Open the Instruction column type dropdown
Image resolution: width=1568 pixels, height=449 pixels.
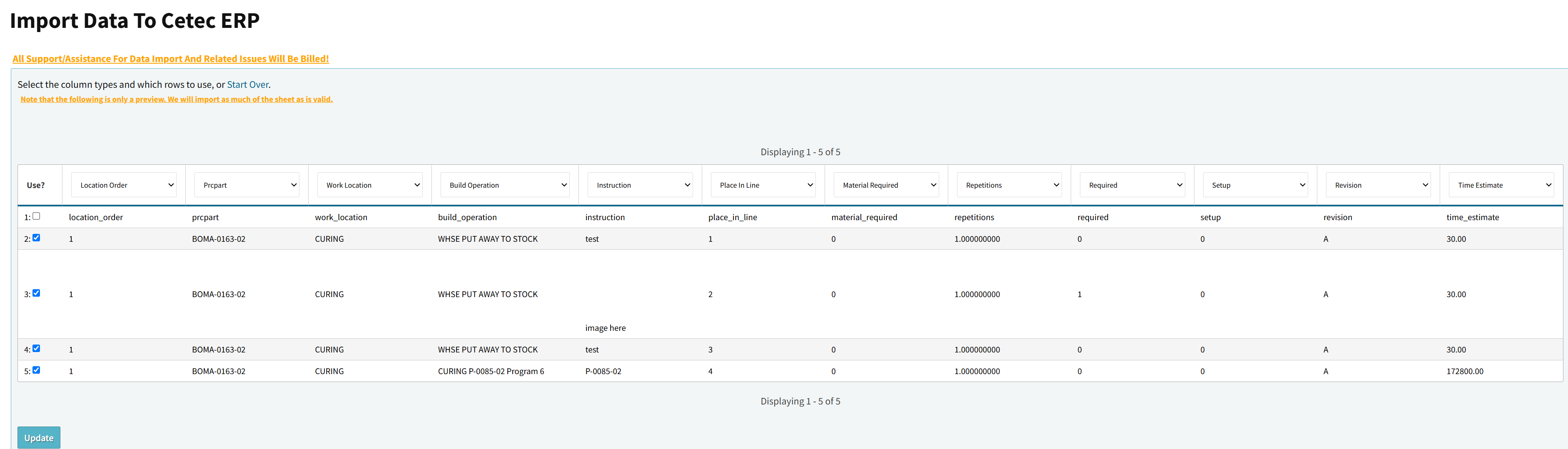click(x=640, y=185)
